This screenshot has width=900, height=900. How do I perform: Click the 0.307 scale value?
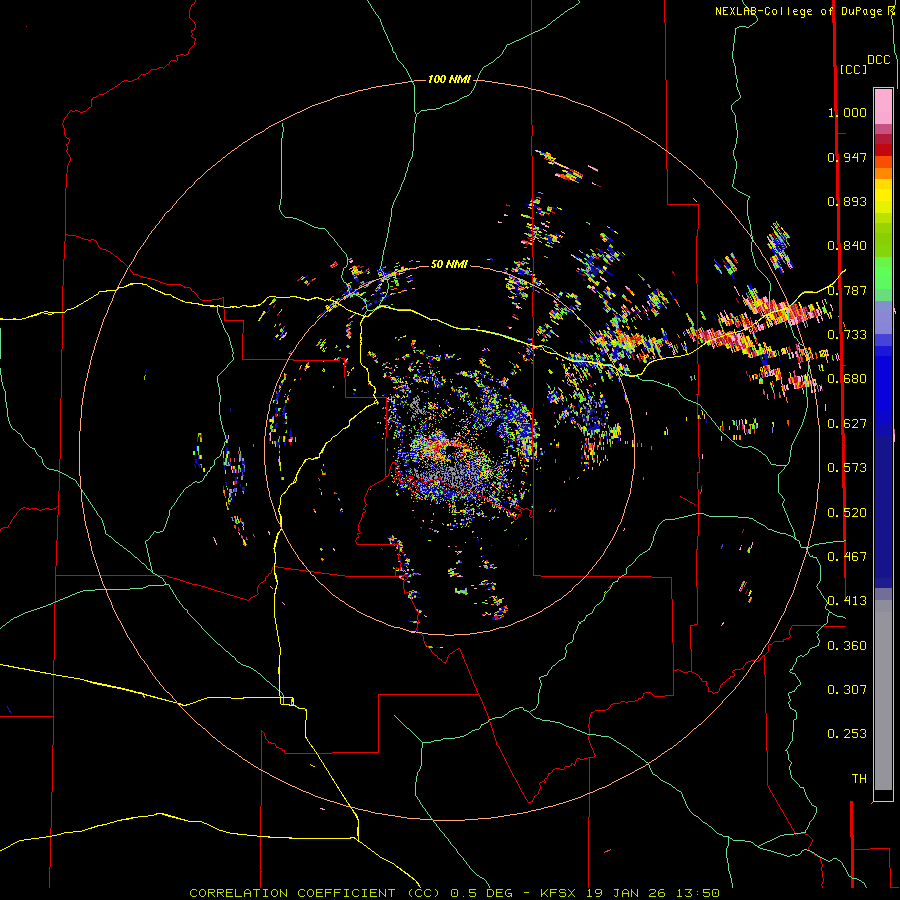click(847, 690)
